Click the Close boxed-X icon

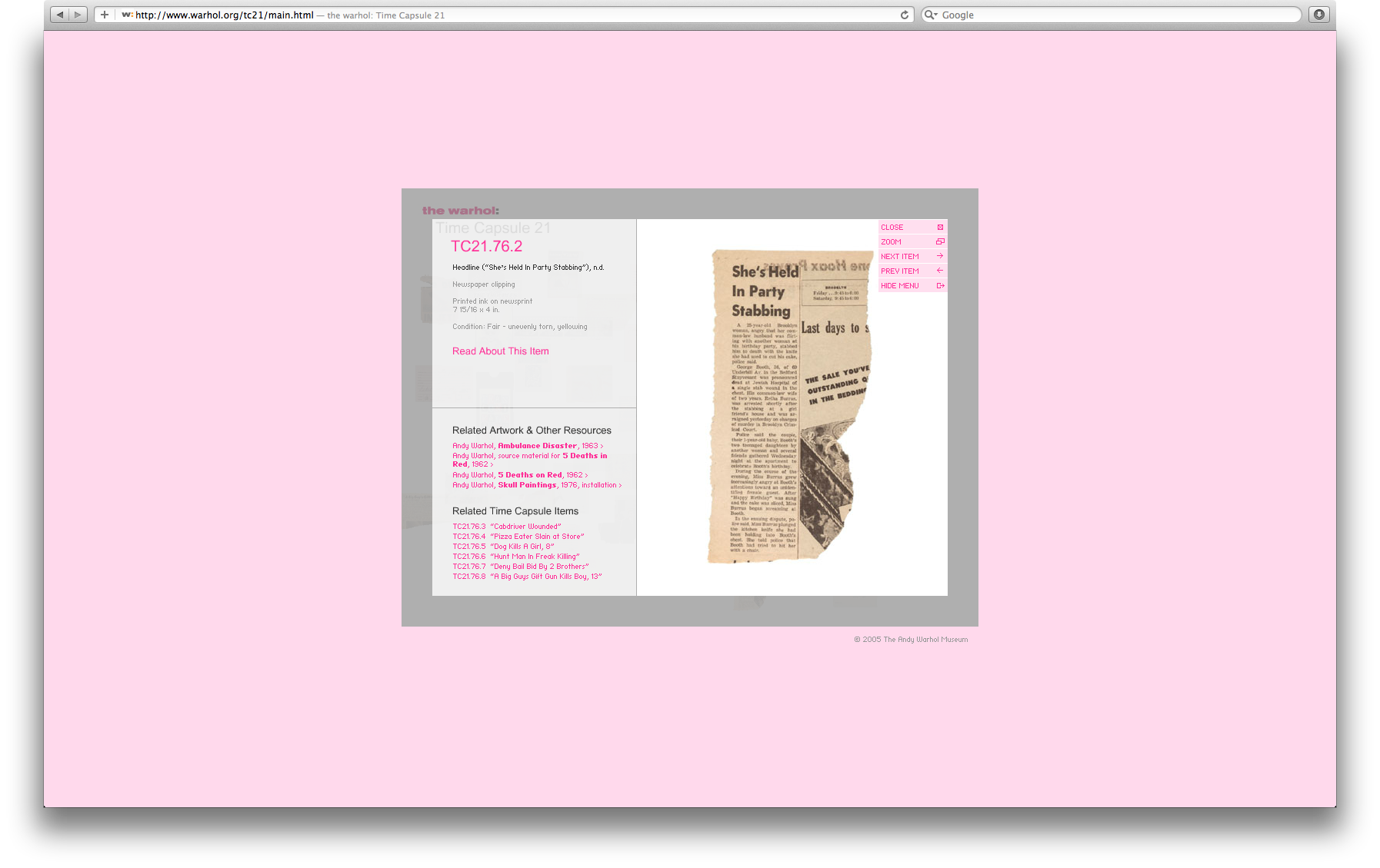[940, 227]
